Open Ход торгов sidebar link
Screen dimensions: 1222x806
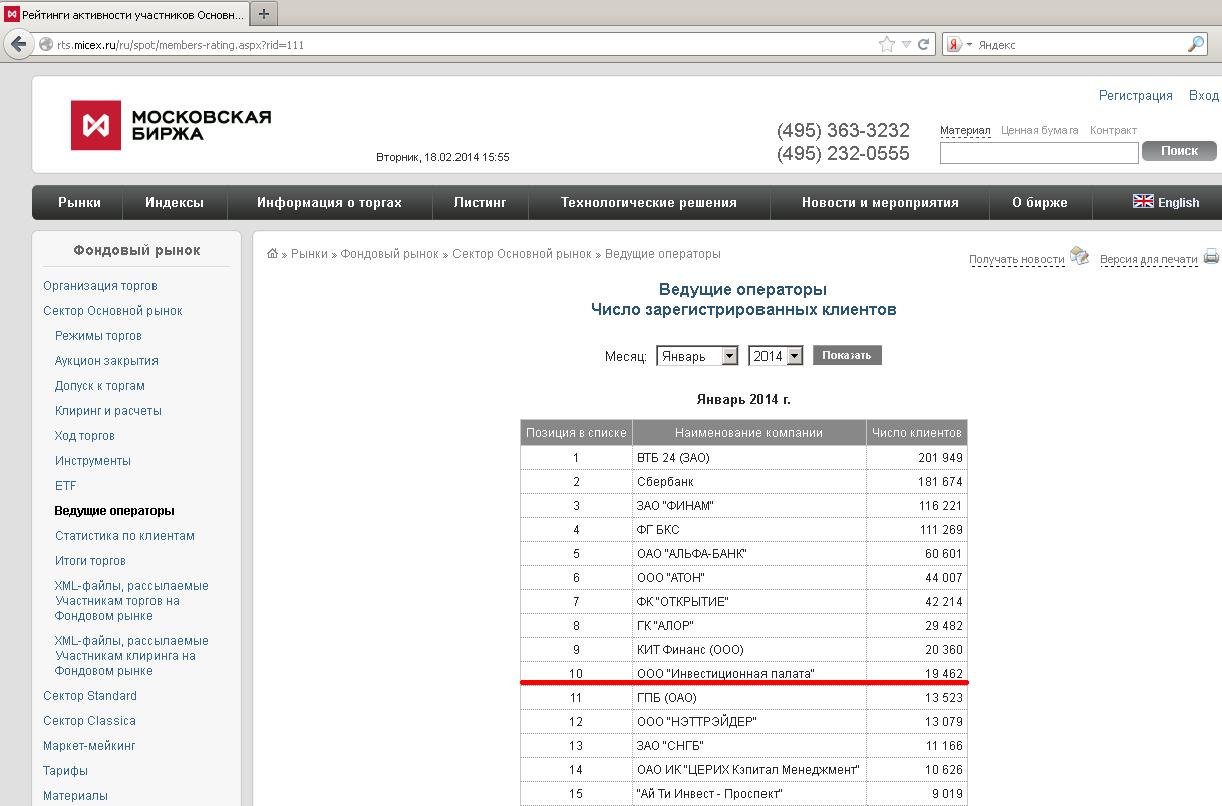coord(85,436)
